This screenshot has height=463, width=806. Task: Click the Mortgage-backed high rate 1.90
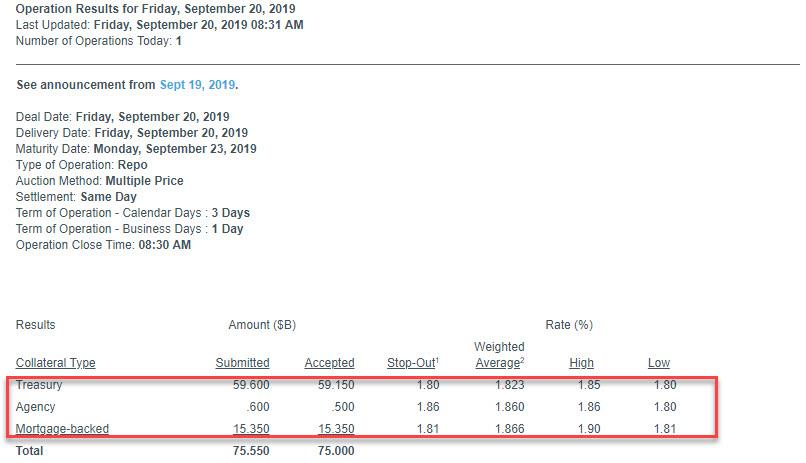pos(589,429)
